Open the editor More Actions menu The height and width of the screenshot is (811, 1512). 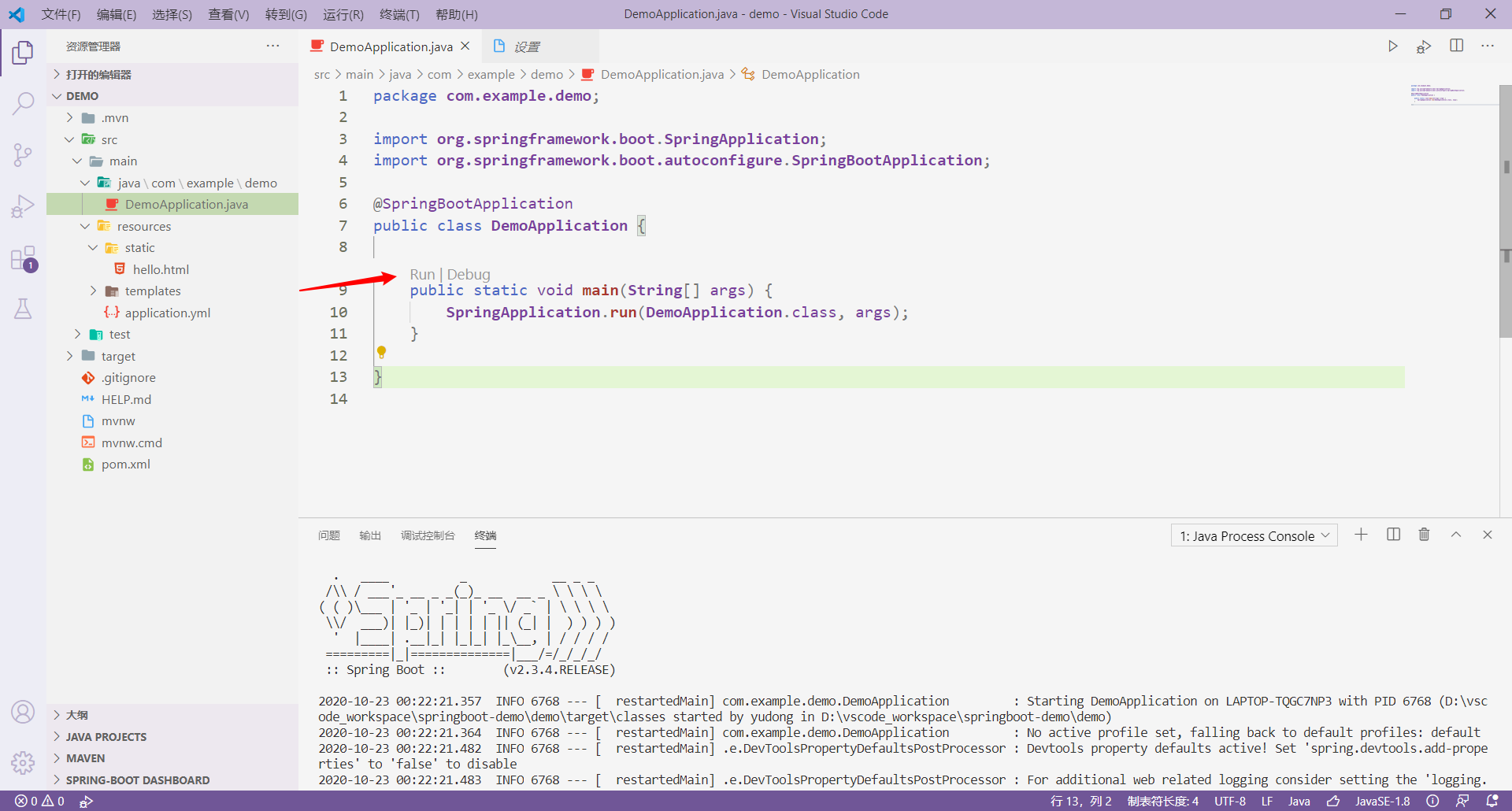click(1488, 46)
